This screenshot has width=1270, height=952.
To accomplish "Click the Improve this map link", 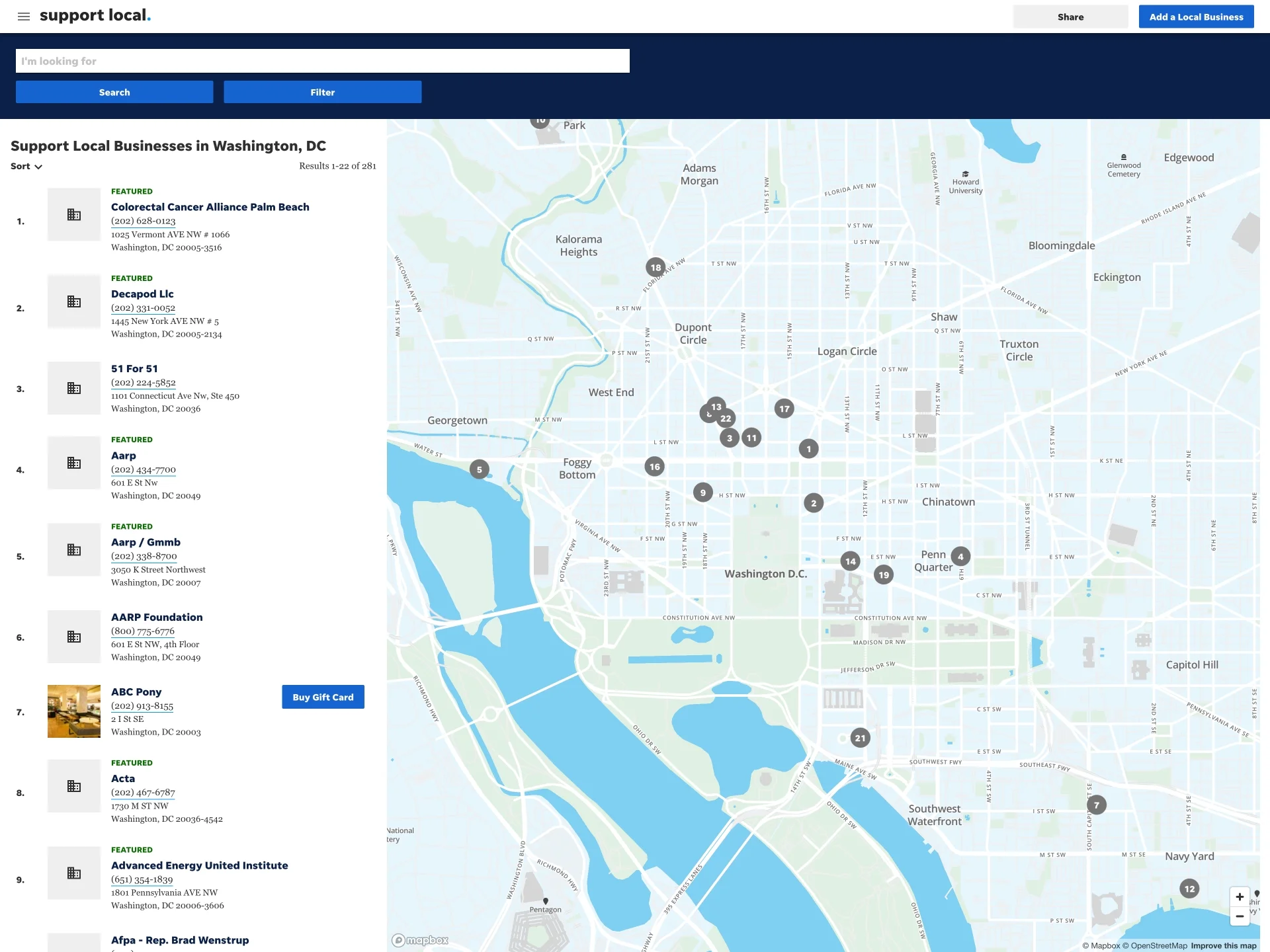I will [x=1224, y=945].
